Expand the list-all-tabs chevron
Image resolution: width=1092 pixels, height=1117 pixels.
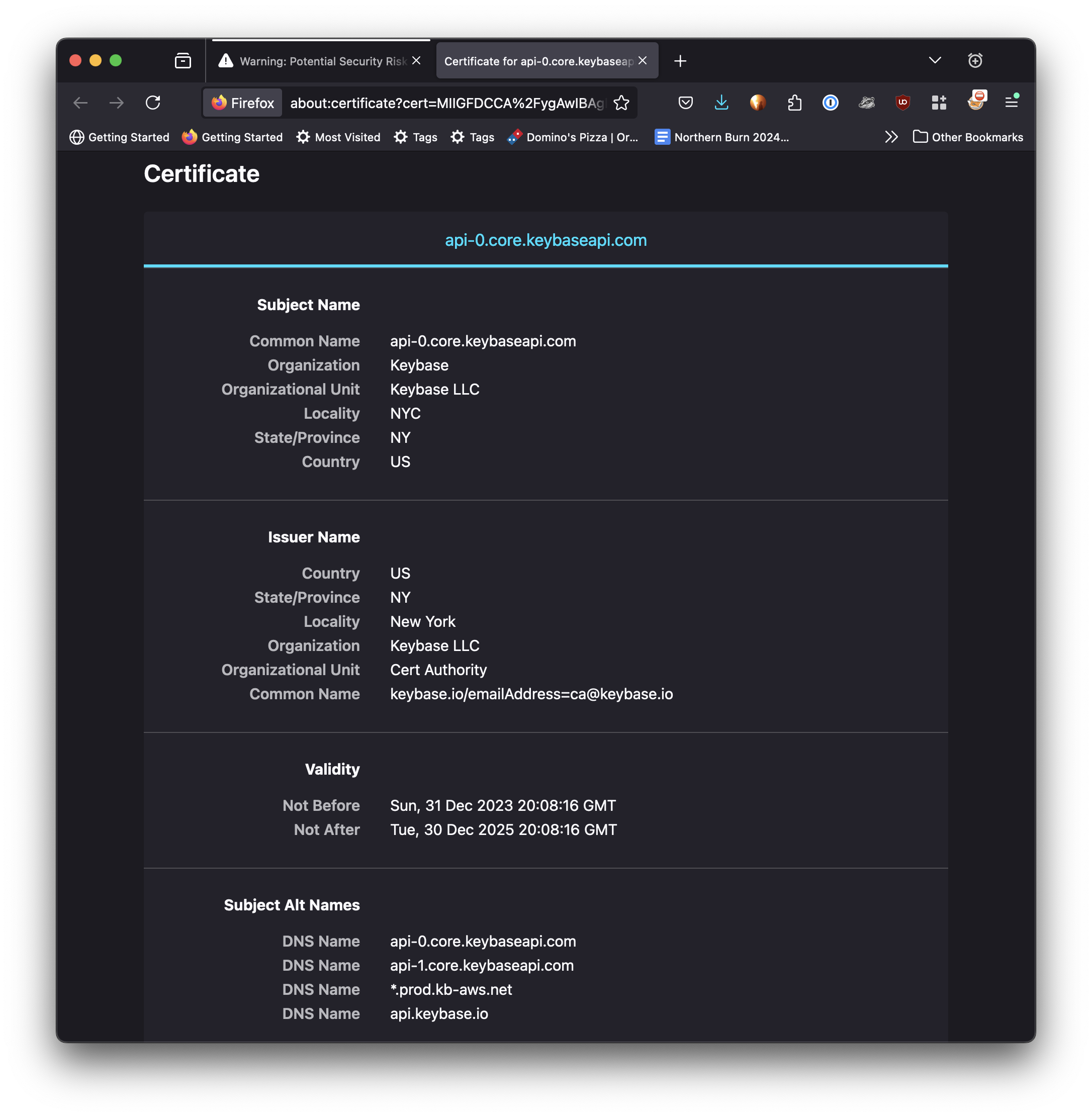point(935,61)
